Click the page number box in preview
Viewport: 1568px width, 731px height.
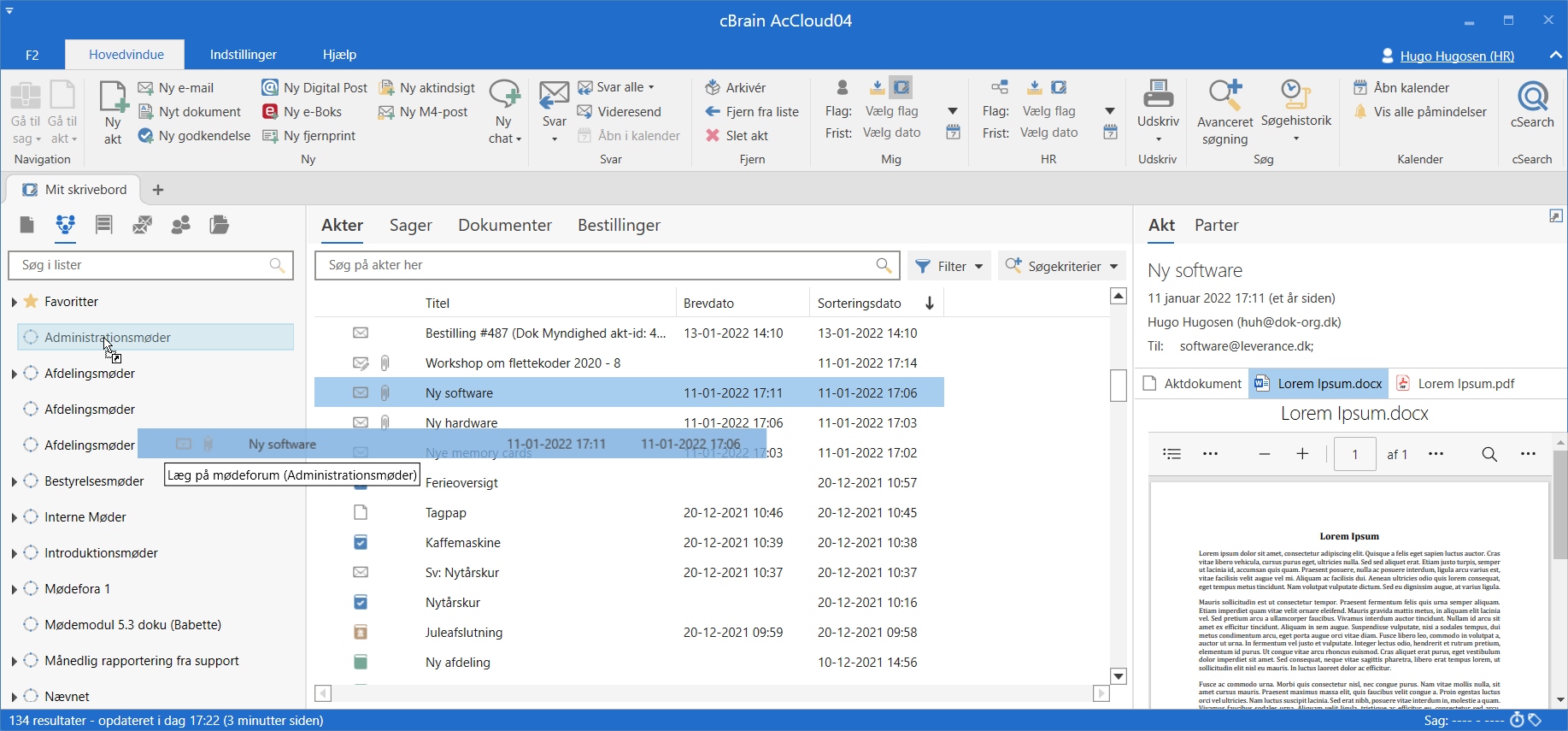pyautogui.click(x=1354, y=454)
